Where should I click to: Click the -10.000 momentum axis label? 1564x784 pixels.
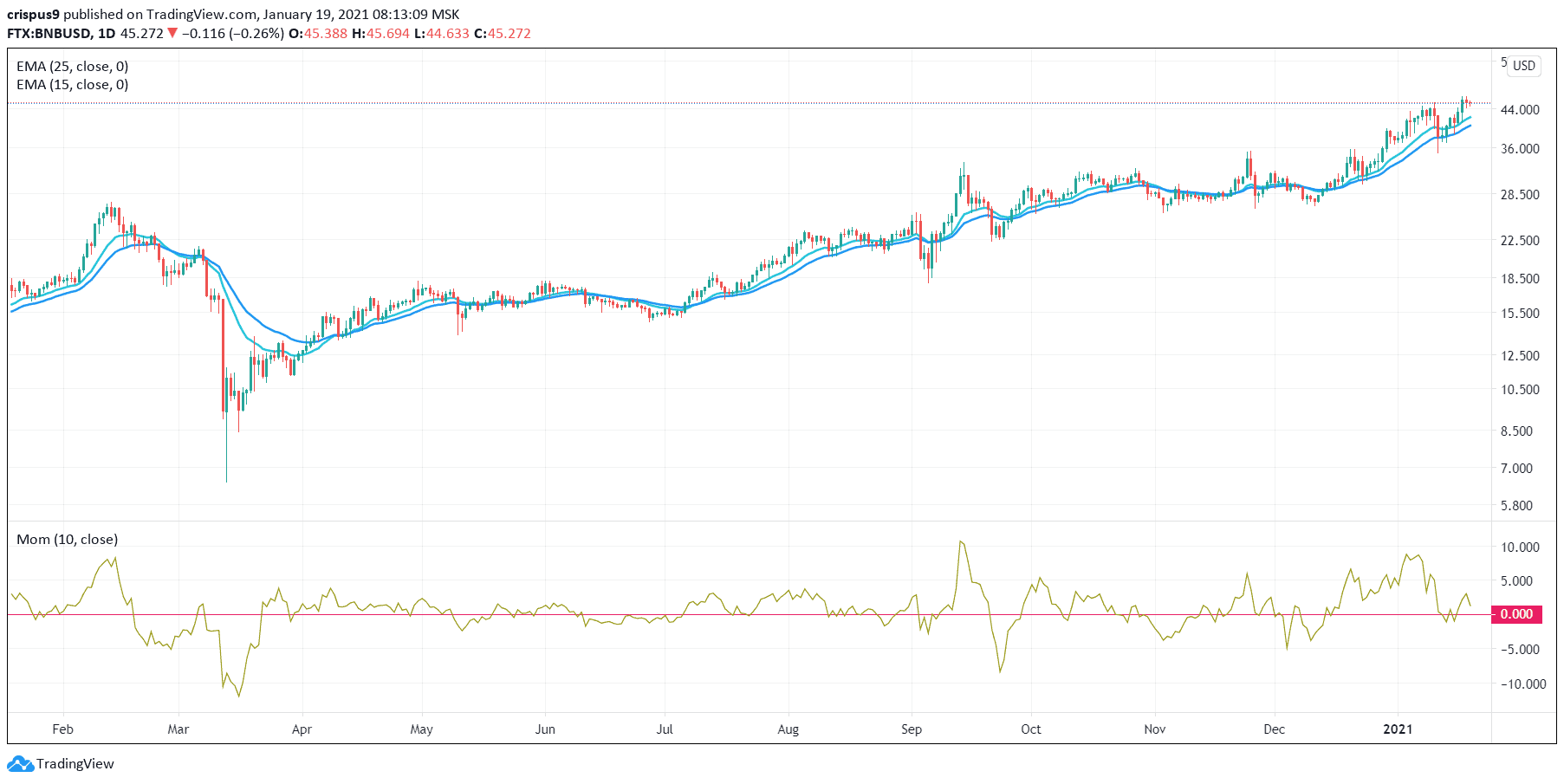tap(1523, 684)
